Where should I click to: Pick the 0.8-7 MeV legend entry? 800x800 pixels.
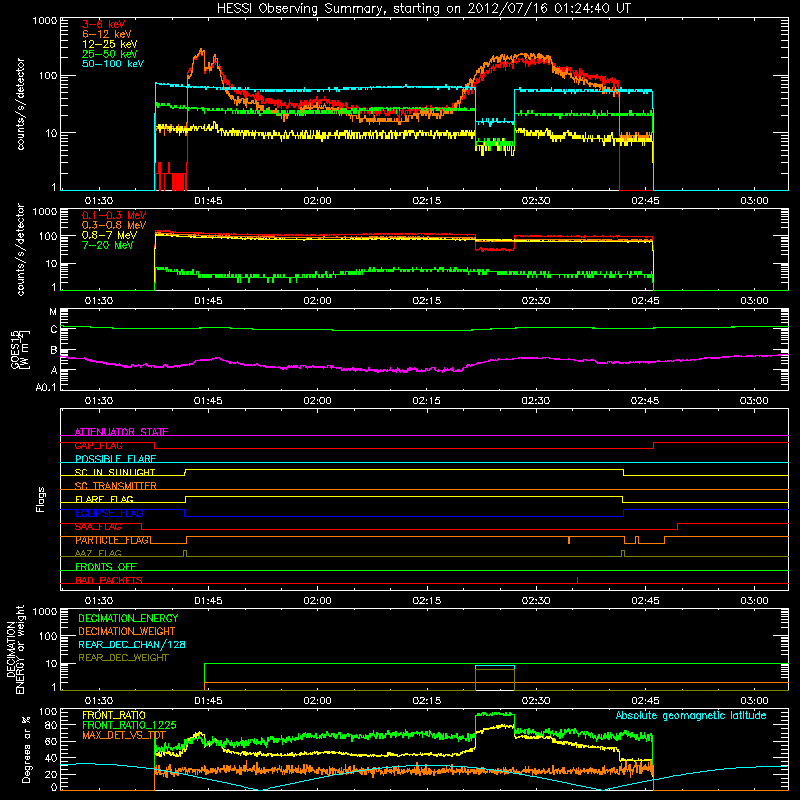click(x=109, y=235)
